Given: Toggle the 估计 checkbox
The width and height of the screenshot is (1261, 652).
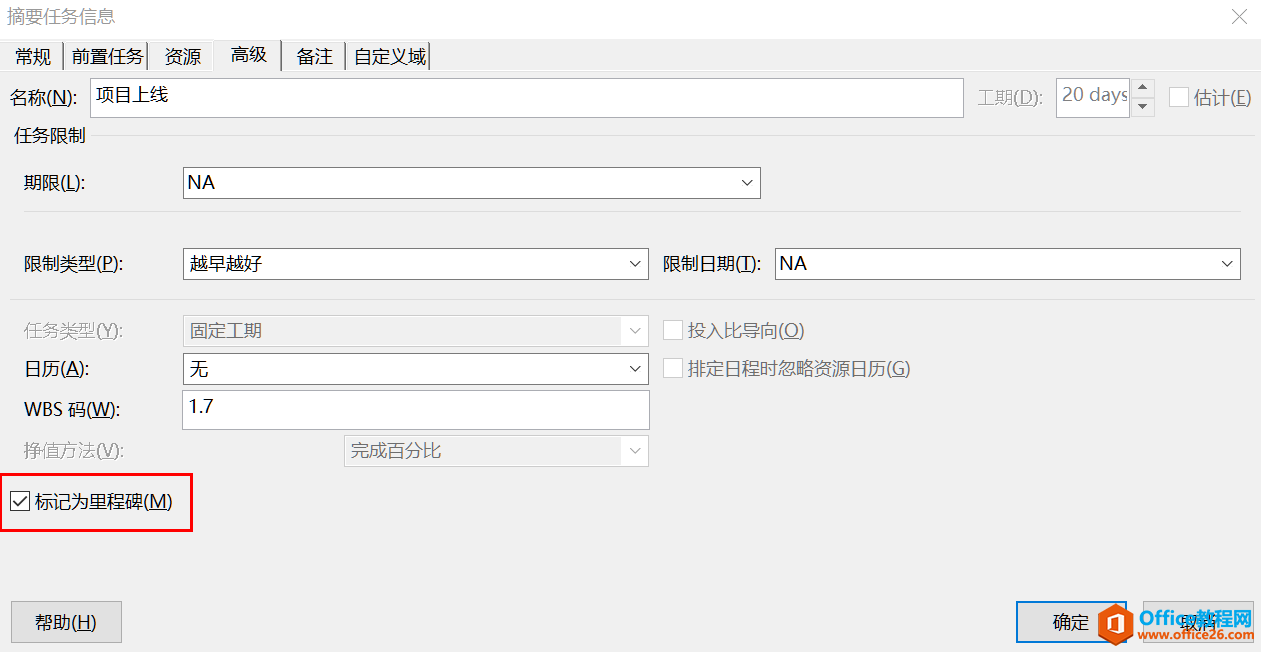Looking at the screenshot, I should pos(1179,98).
